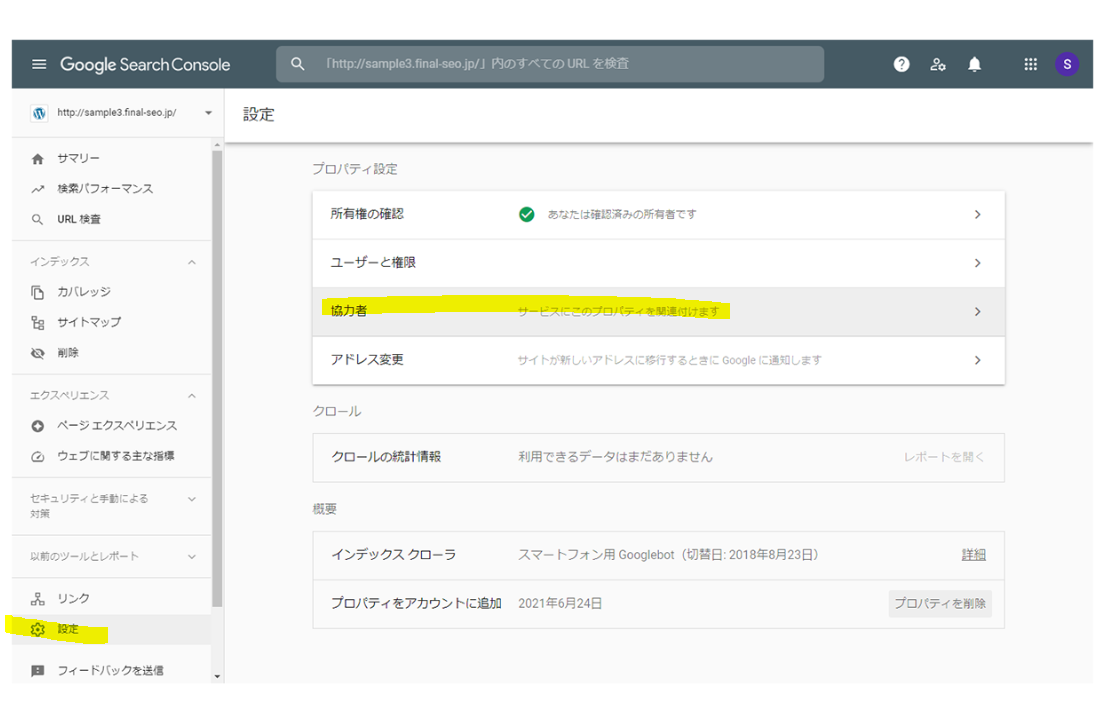Viewport: 1111px width, 722px height.
Task: Expand the 以前のツールとレポート section
Action: [x=111, y=556]
